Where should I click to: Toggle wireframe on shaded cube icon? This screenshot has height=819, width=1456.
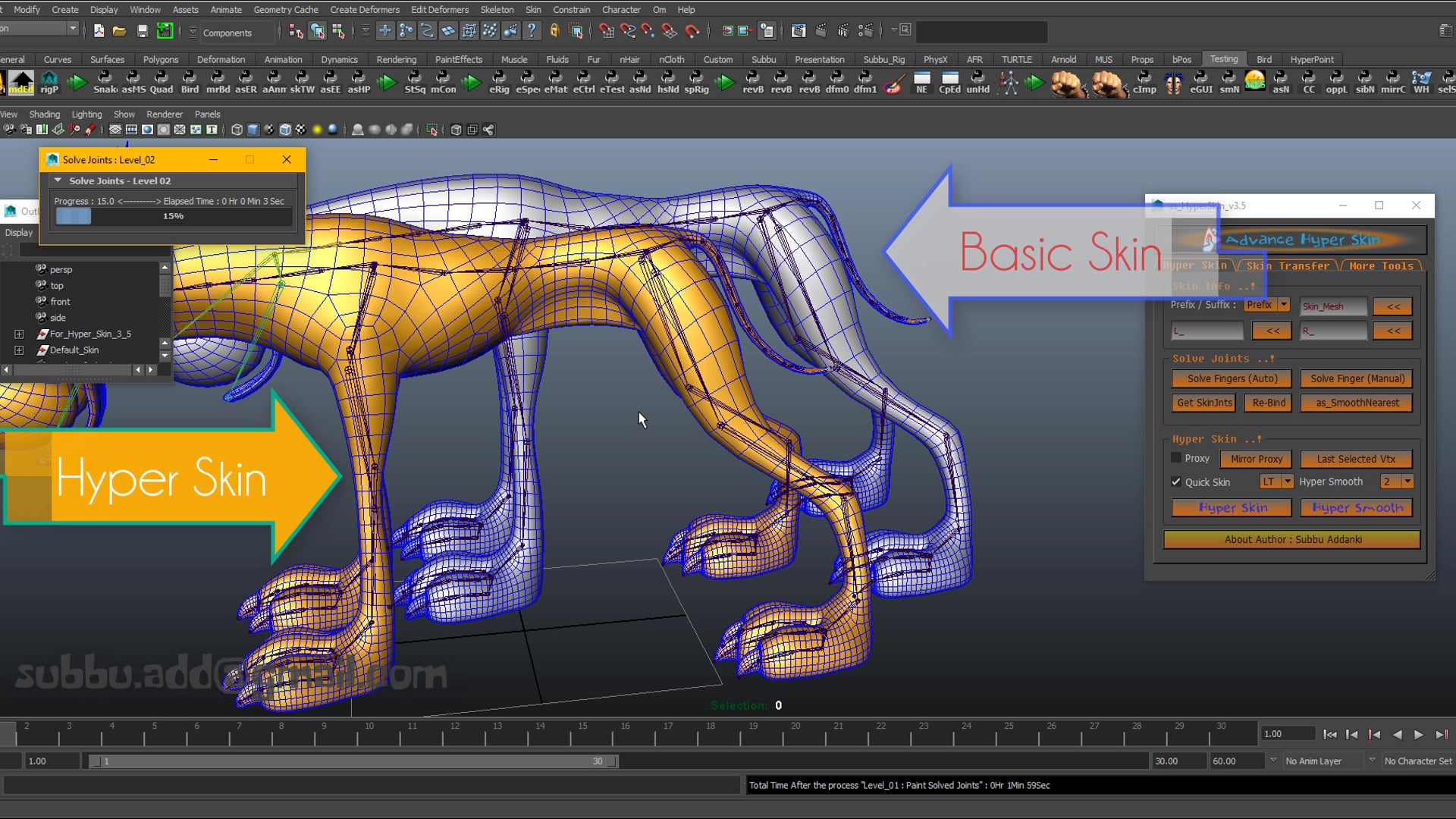coord(285,130)
